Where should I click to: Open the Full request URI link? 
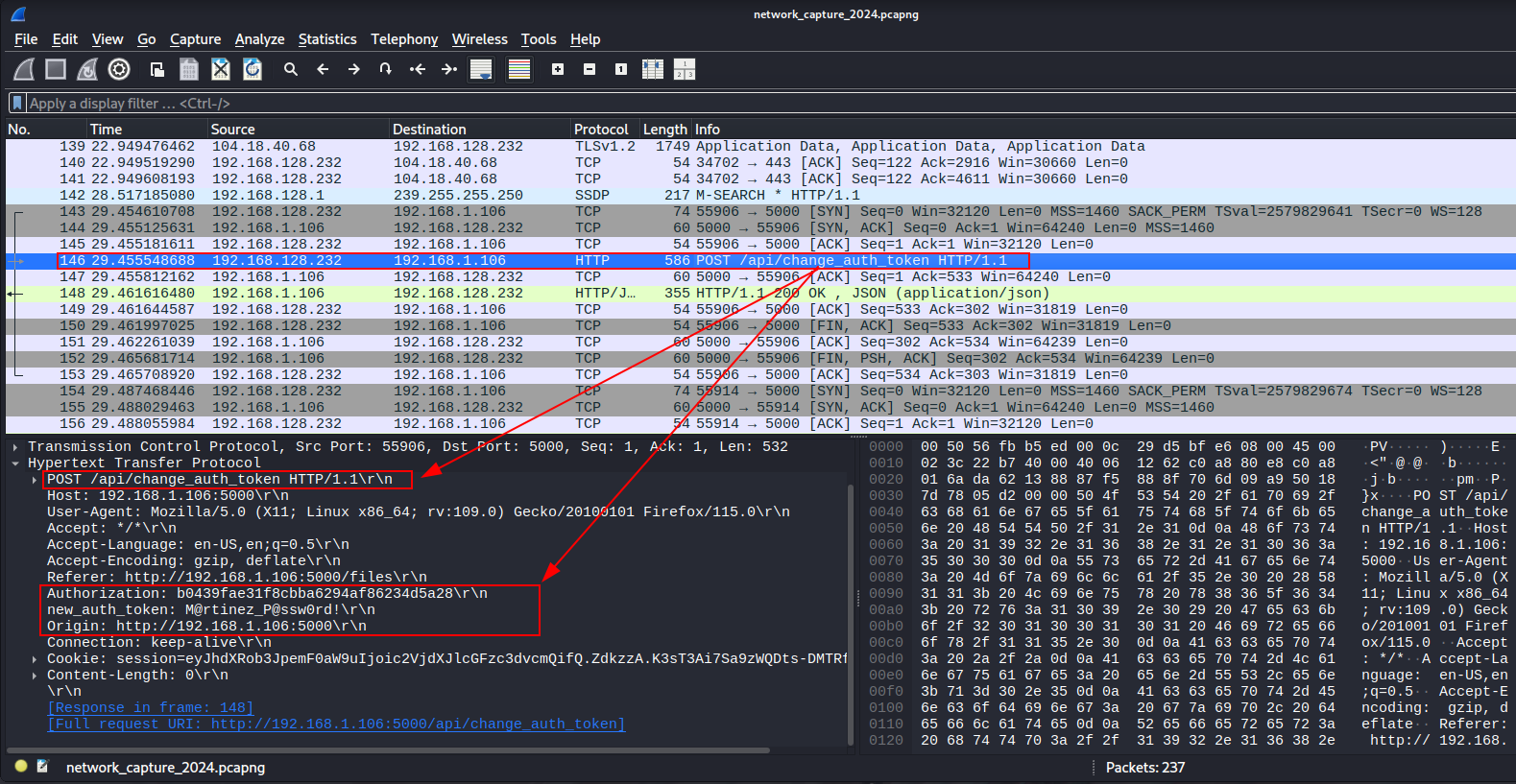tap(336, 725)
